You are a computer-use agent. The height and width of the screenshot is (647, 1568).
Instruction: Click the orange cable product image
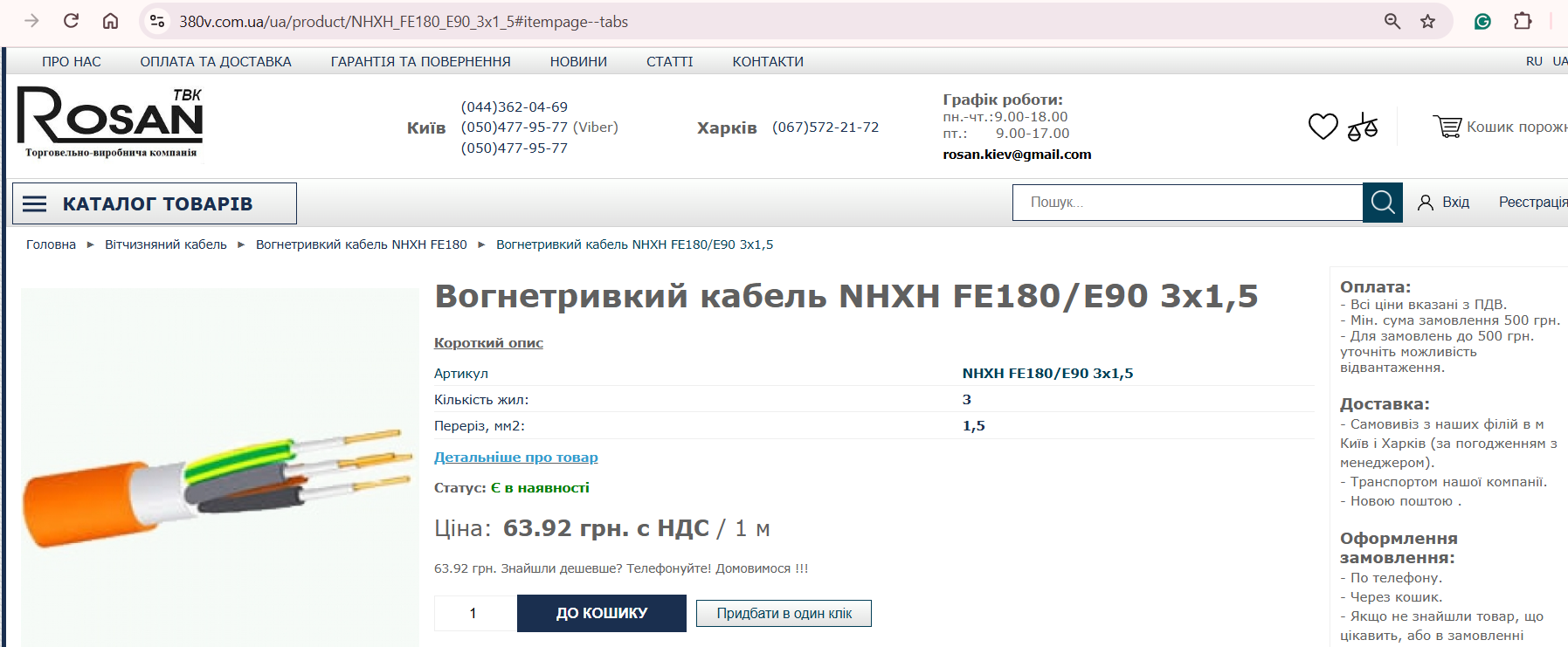click(219, 467)
